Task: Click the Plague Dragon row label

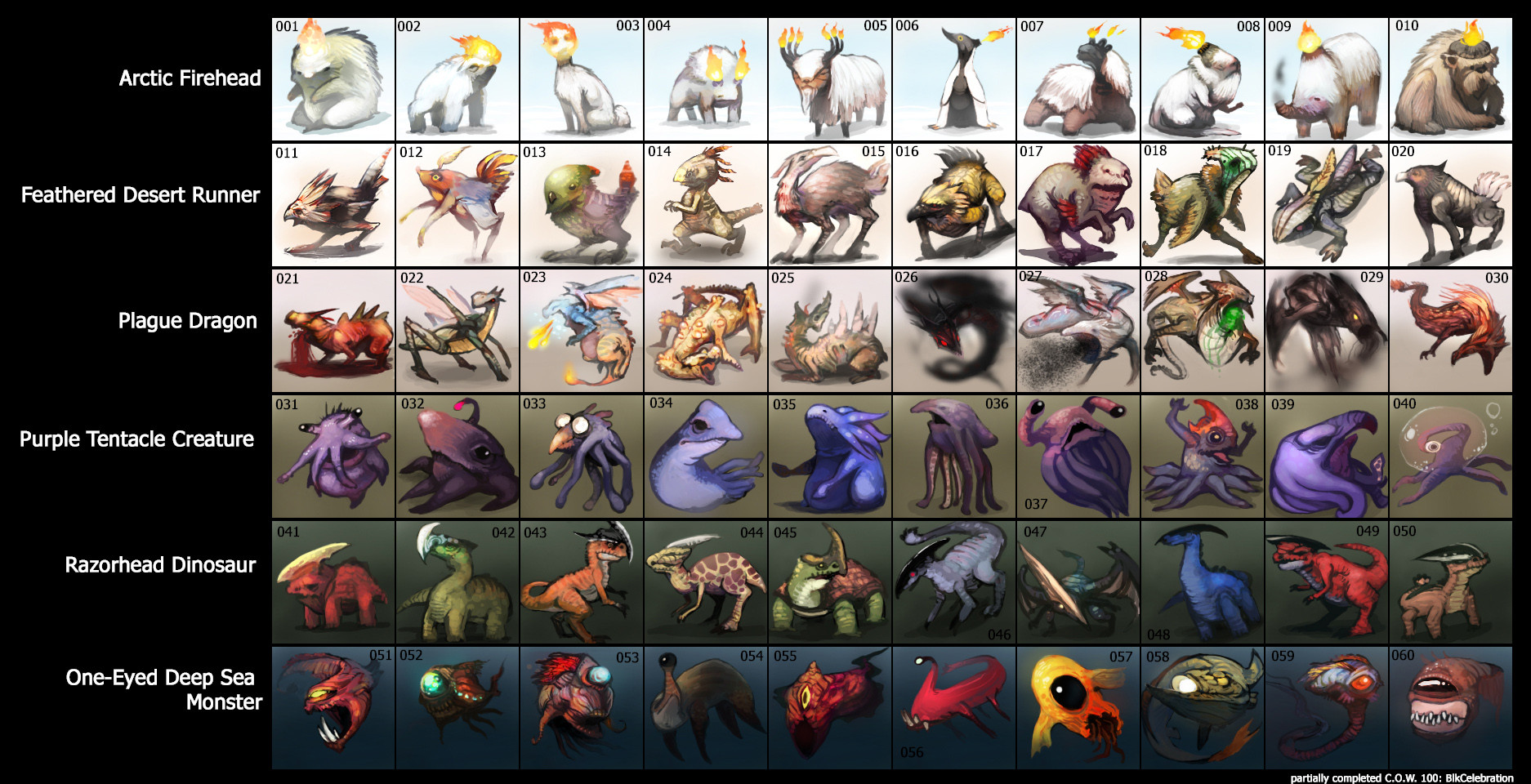Action: (x=188, y=321)
